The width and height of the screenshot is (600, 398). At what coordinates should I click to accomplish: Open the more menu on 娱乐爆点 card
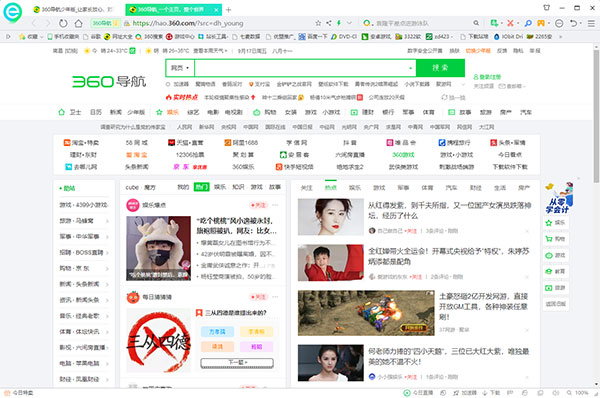coord(275,205)
